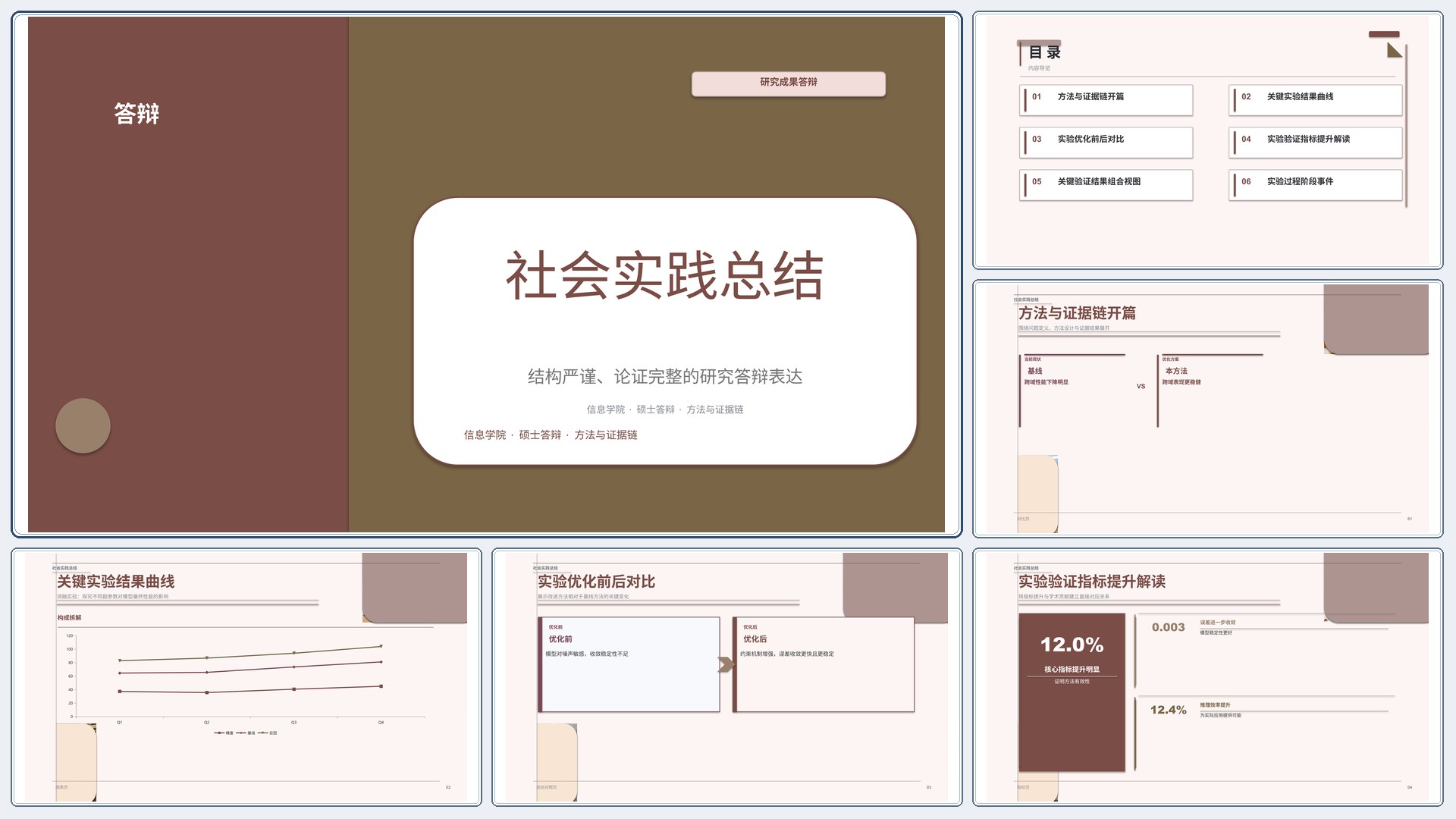This screenshot has height=819, width=1456.
Task: Click the subtitle 结构严谨、论证完整的研究答辩表达
Action: pyautogui.click(x=665, y=377)
